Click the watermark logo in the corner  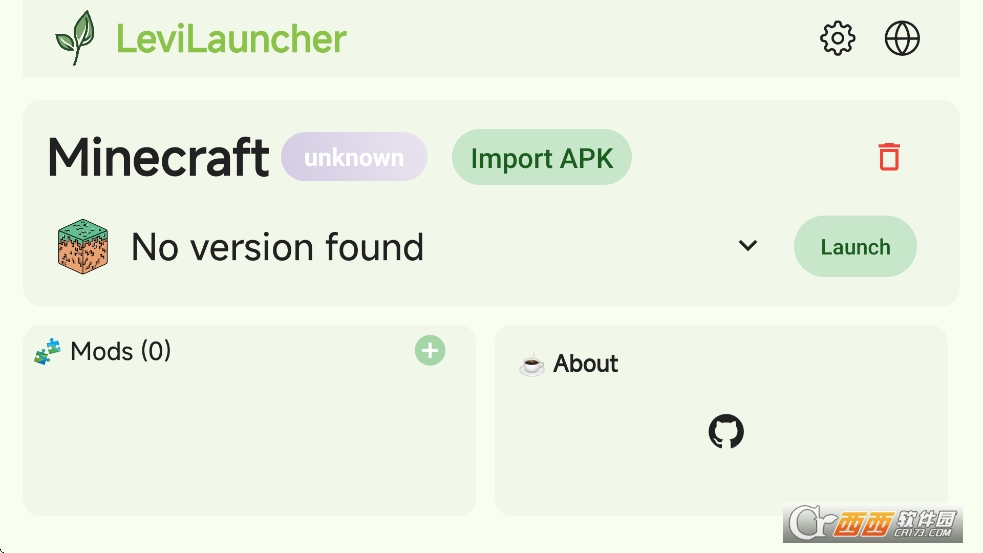pyautogui.click(x=872, y=524)
